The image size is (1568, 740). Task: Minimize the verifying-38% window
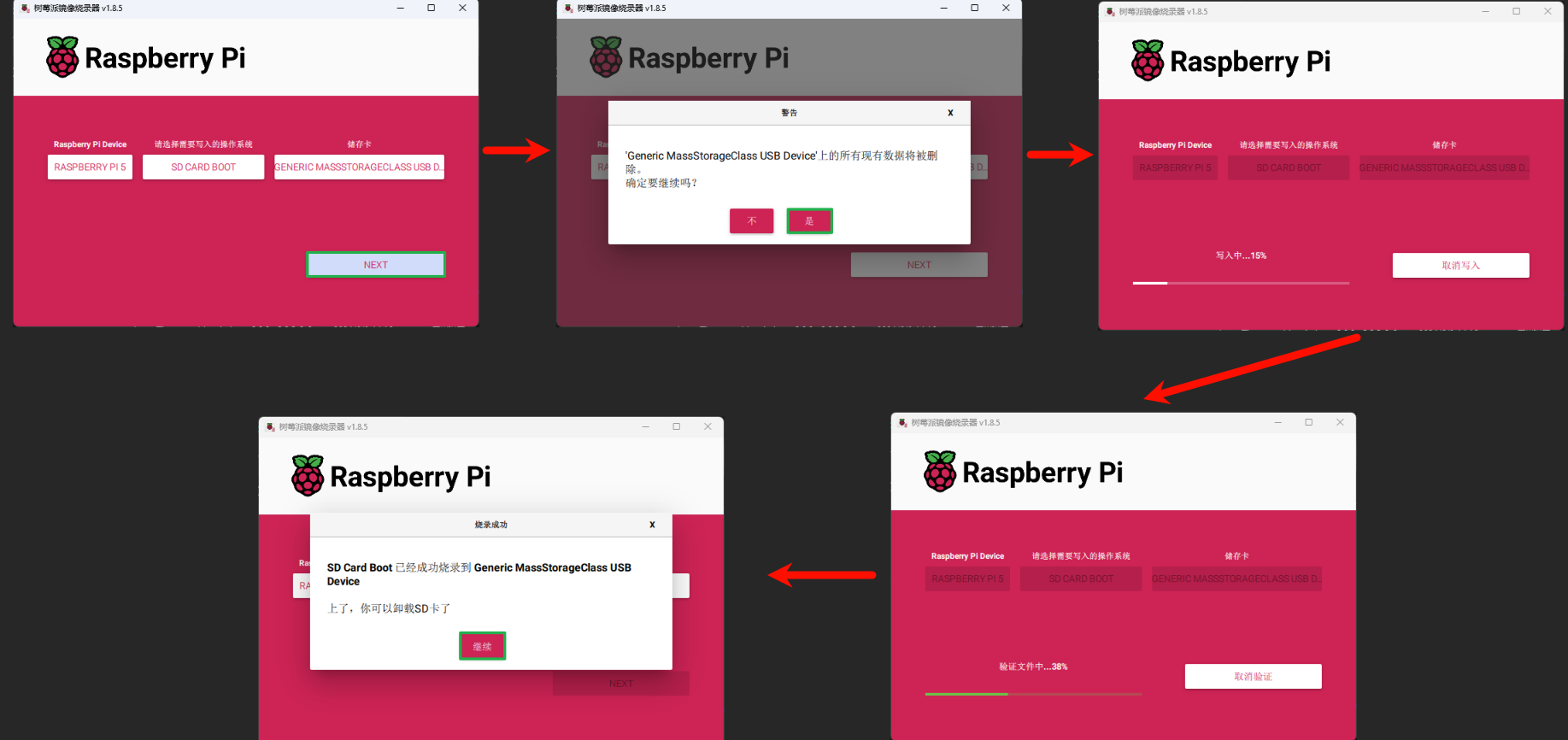point(1277,423)
